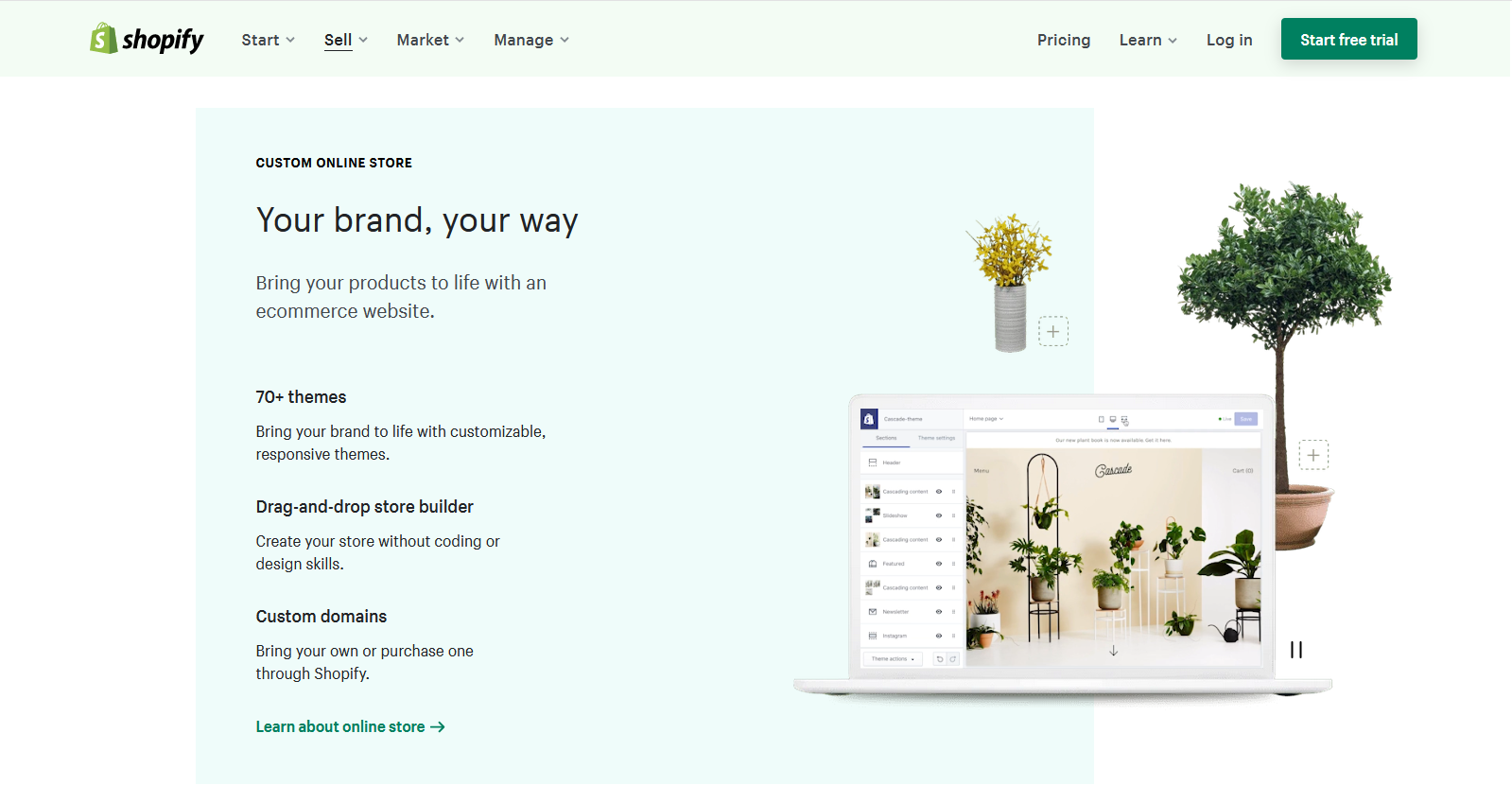Open the Learn dropdown menu
Image resolution: width=1512 pixels, height=803 pixels.
tap(1148, 40)
